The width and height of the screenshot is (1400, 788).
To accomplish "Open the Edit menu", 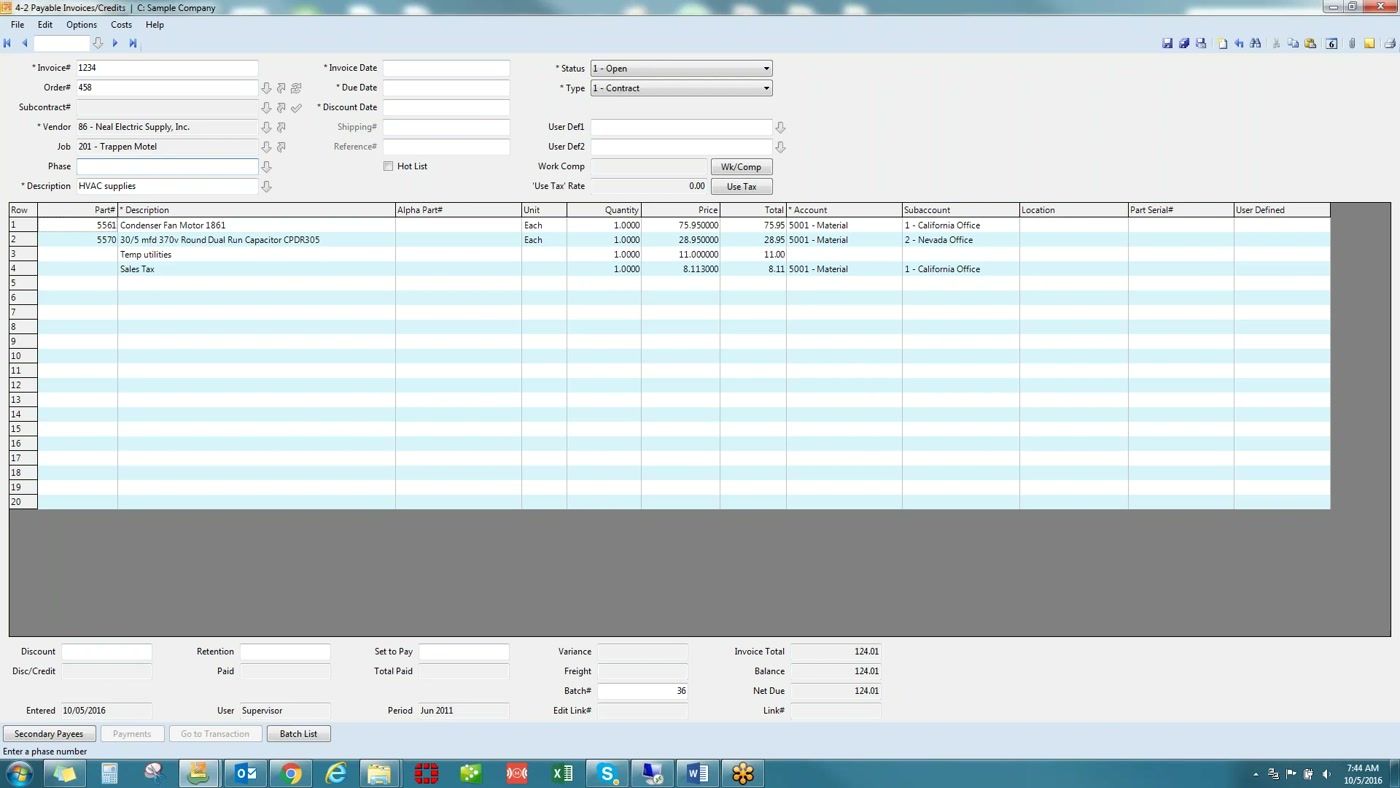I will (45, 25).
